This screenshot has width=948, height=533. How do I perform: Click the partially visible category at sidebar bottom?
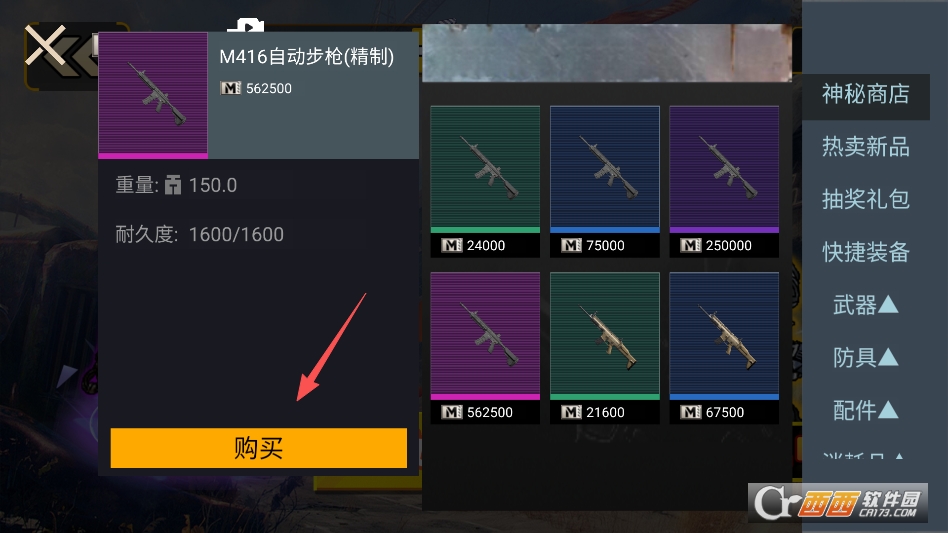point(863,455)
